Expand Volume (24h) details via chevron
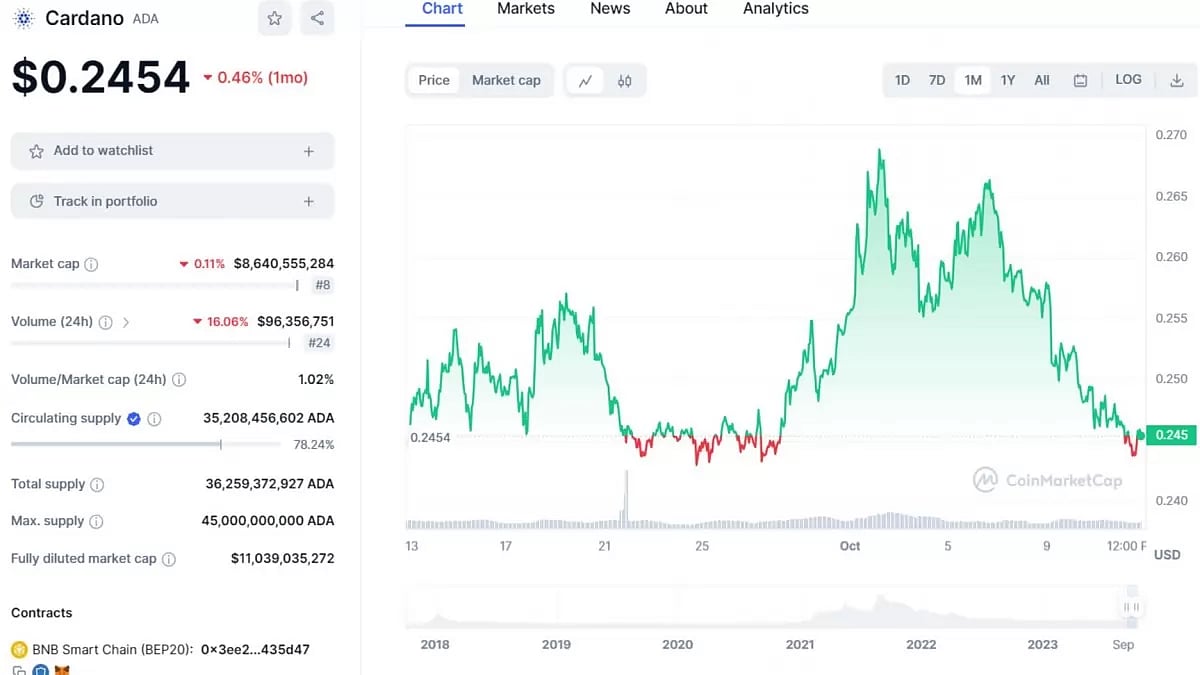This screenshot has width=1200, height=675. tap(126, 322)
